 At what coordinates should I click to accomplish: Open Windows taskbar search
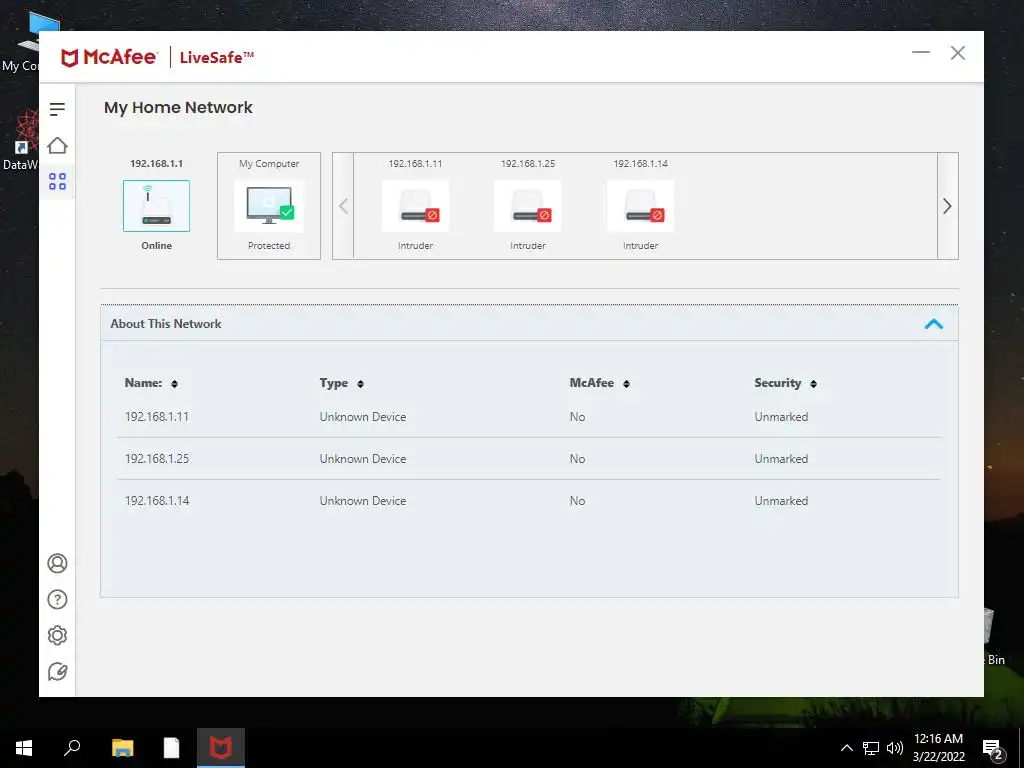[x=72, y=748]
